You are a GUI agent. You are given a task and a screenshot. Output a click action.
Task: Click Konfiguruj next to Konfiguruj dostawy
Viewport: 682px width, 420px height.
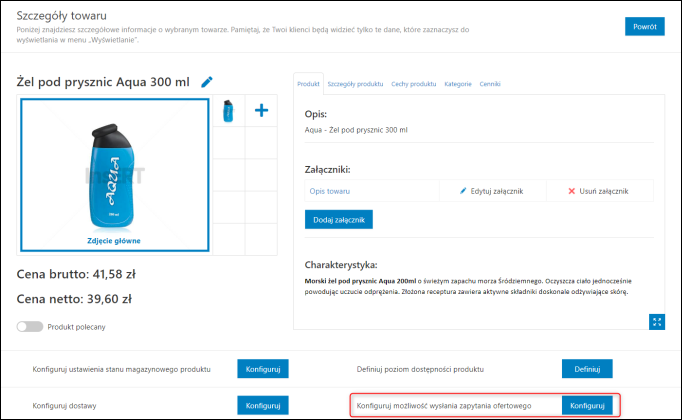tap(263, 405)
